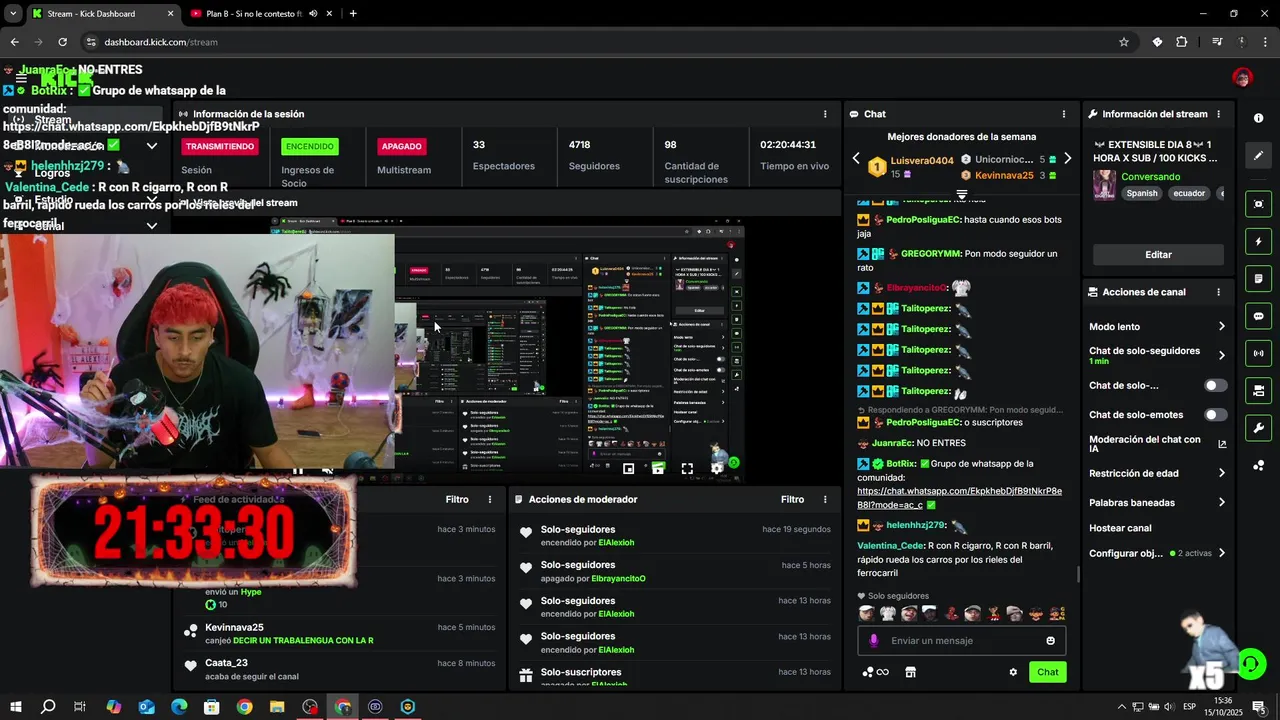
Task: Toggle the camera channel actions widget in the sidebar
Action: 1258,390
